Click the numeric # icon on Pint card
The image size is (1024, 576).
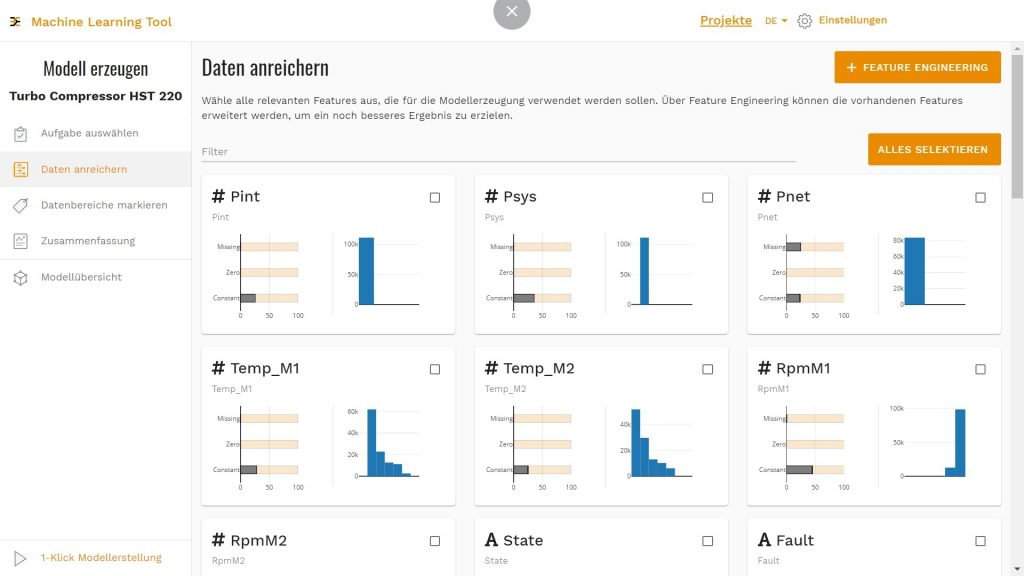tap(218, 196)
